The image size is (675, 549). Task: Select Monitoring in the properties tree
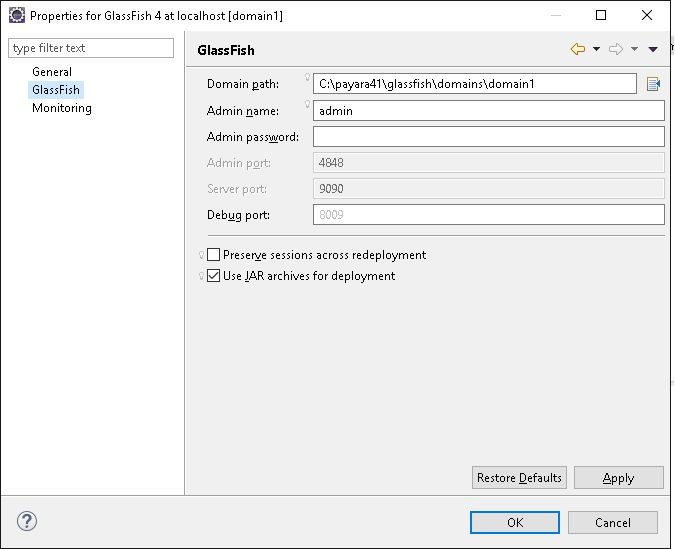coord(62,108)
